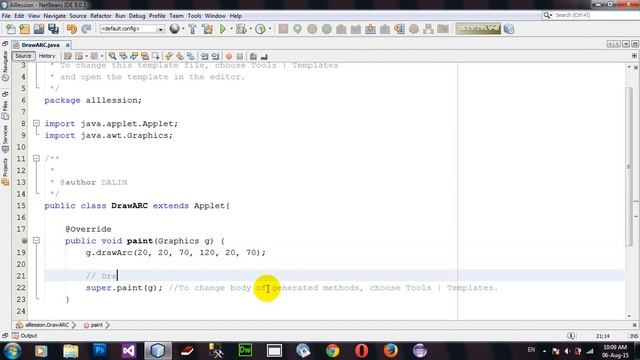Open Dreamweaver from the taskbar
Image resolution: width=640 pixels, height=360 pixels.
point(245,350)
